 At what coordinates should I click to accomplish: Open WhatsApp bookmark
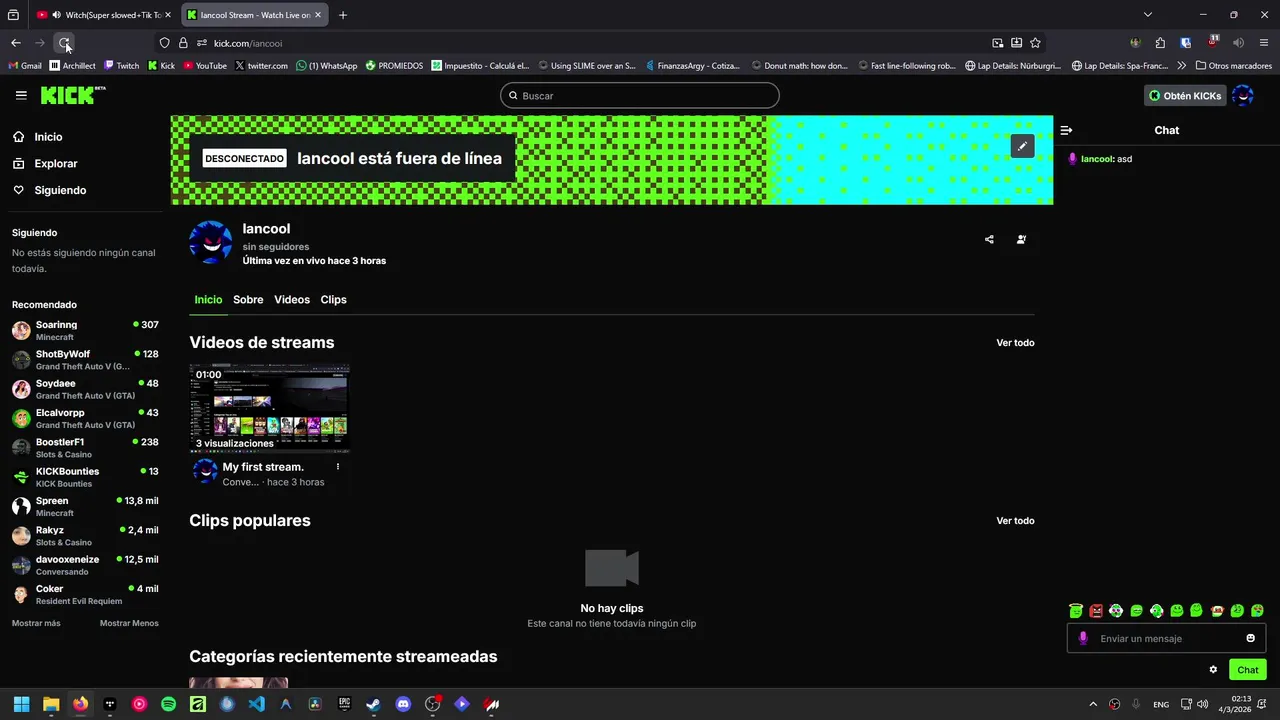click(x=326, y=66)
